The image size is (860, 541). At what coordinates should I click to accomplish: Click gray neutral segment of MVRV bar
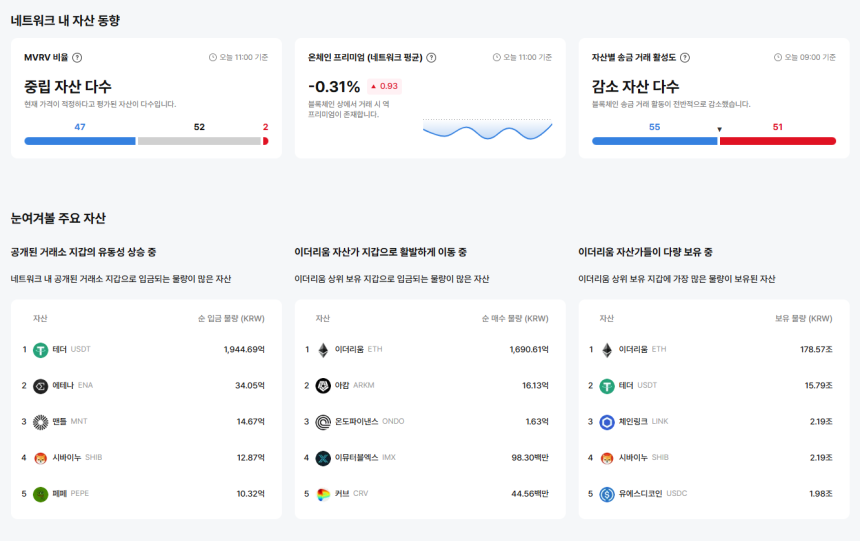click(x=199, y=141)
